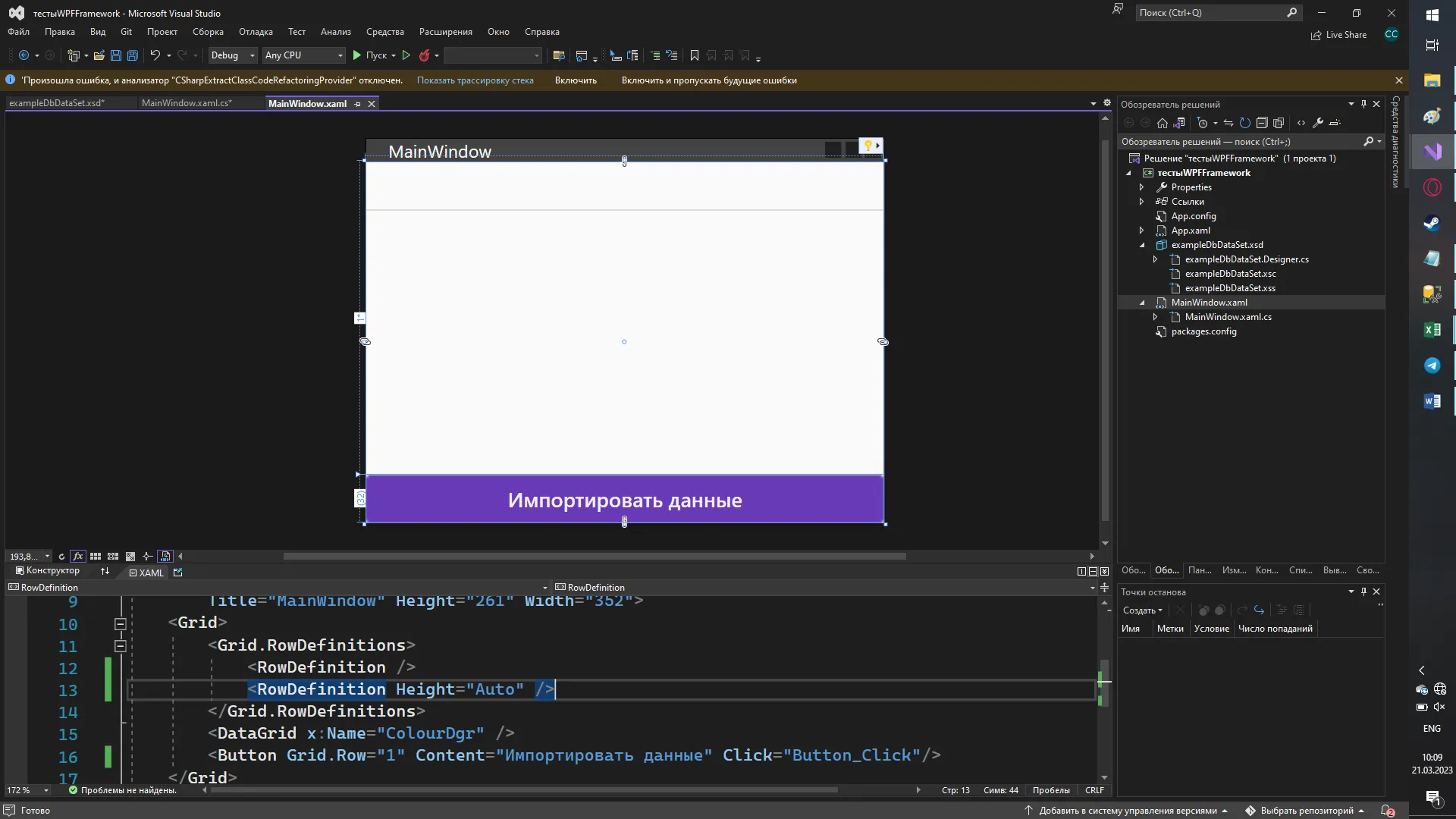Screen dimensions: 1456x819
Task: Click the View Code icon in Solution Explorer
Action: (1301, 123)
